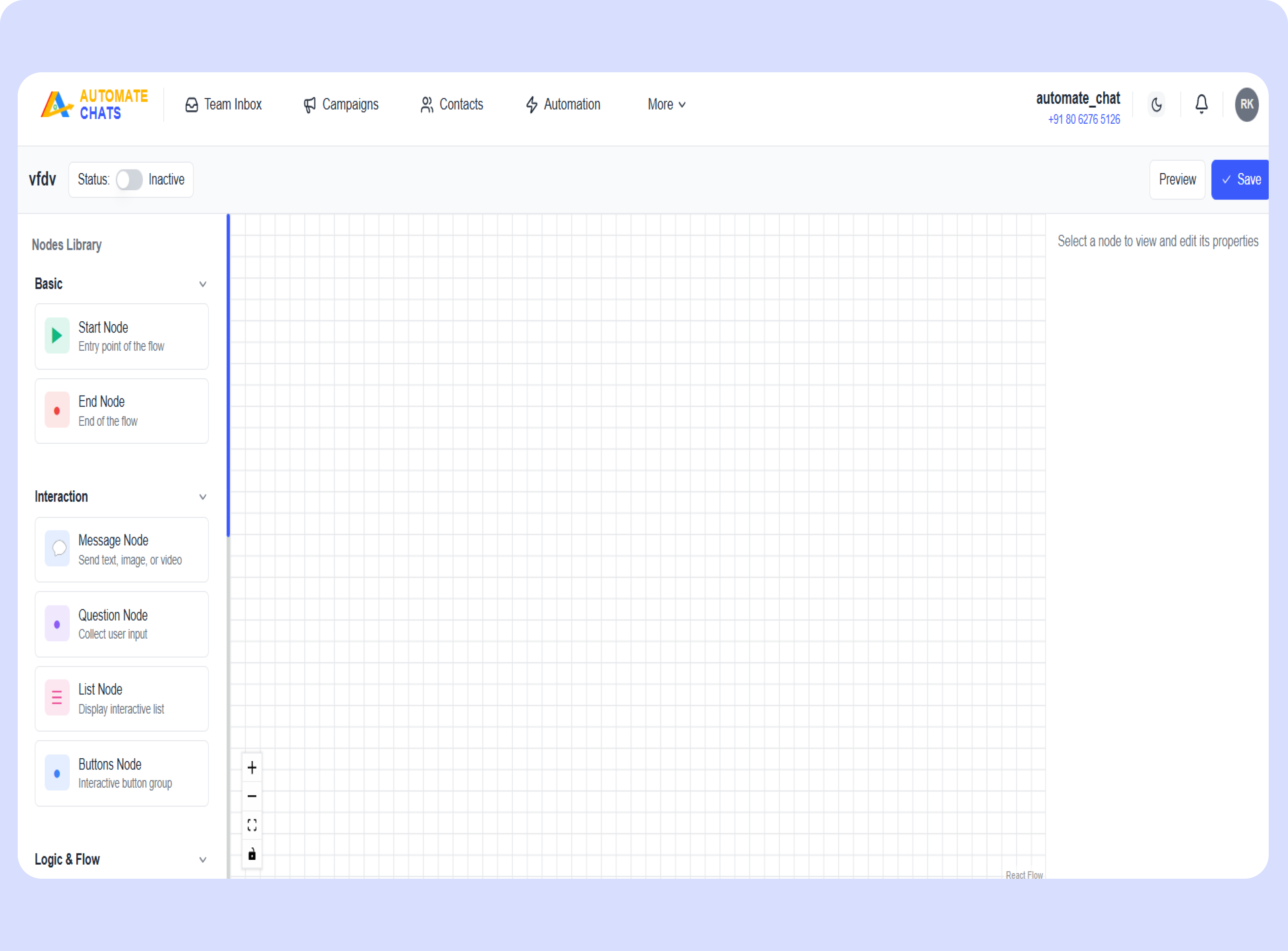The width and height of the screenshot is (1288, 951).
Task: Switch to dark mode with the moon icon
Action: point(1157,104)
